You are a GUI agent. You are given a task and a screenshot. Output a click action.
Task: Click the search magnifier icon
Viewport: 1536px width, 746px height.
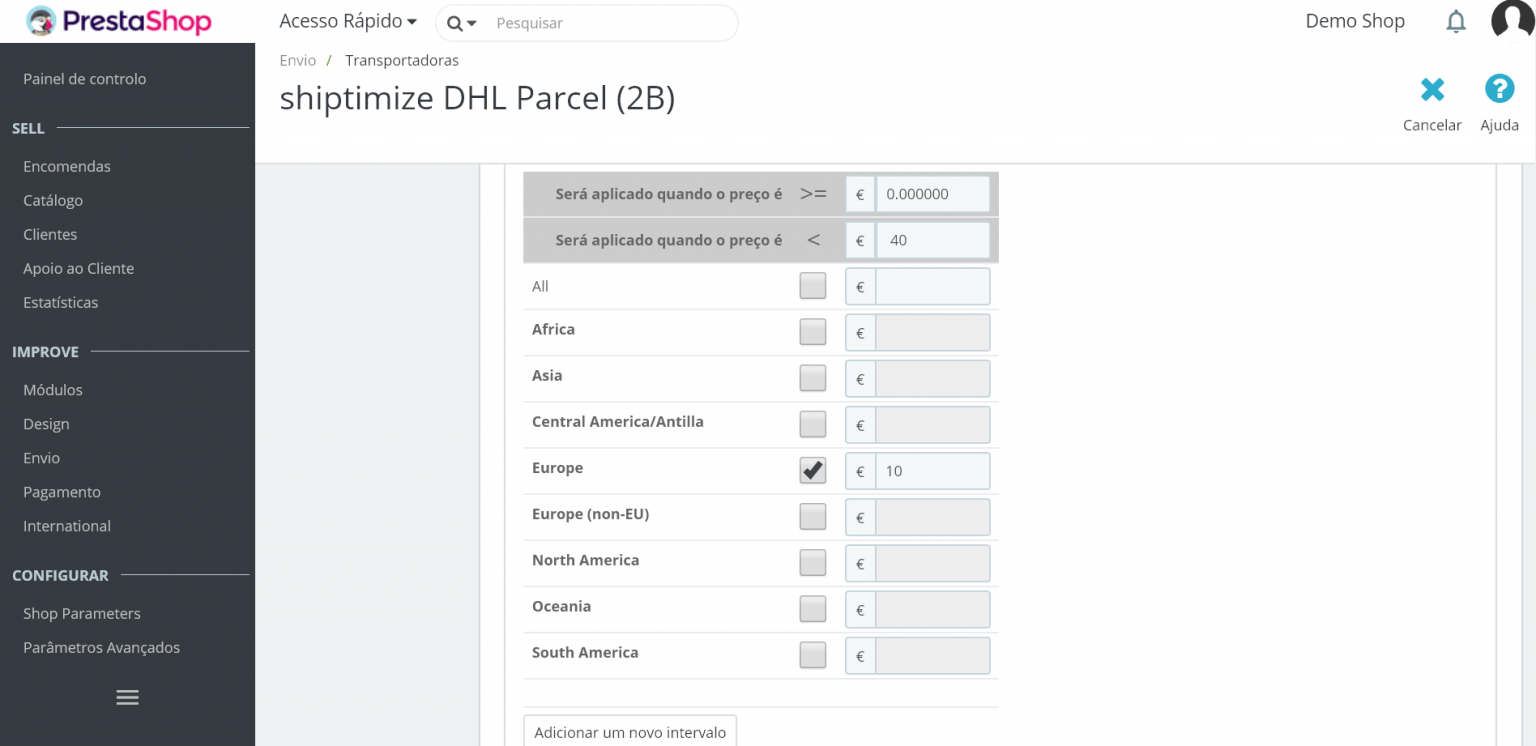(x=455, y=23)
